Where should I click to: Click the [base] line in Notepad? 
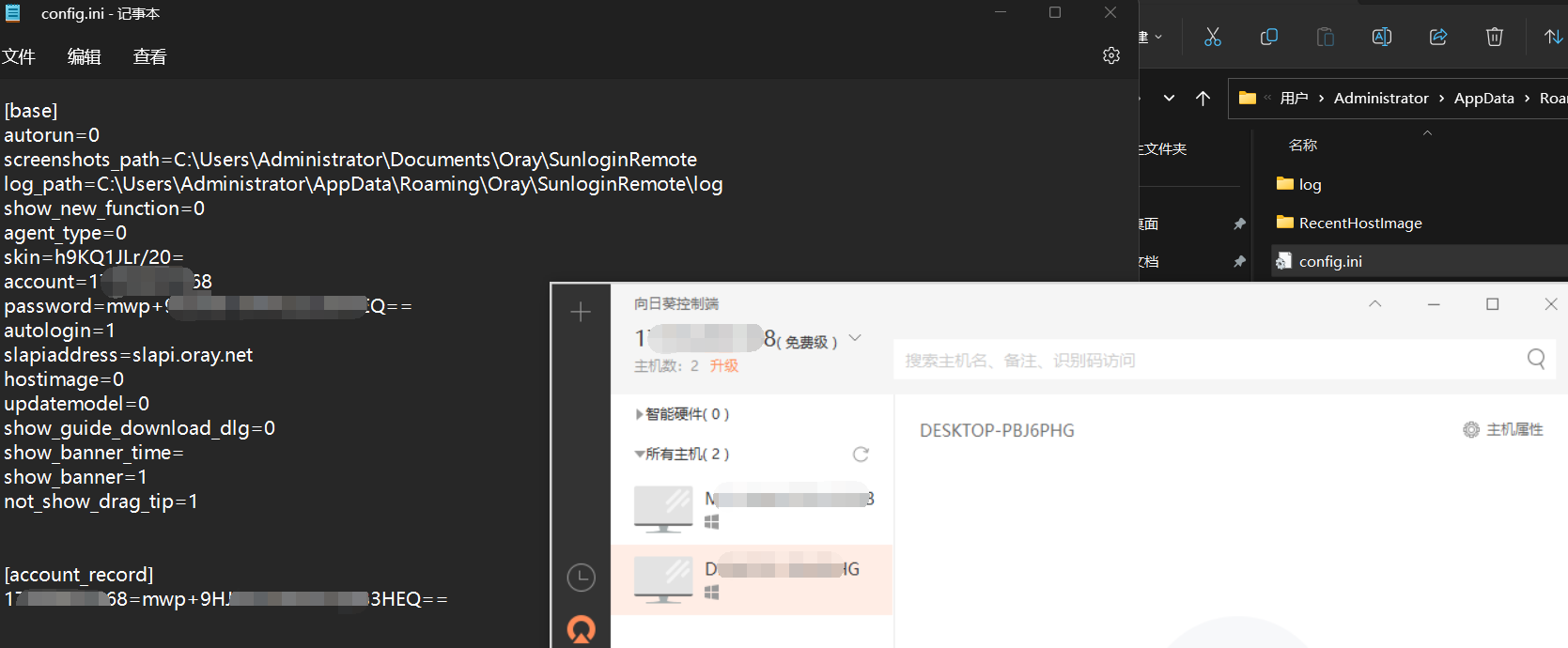pos(31,111)
